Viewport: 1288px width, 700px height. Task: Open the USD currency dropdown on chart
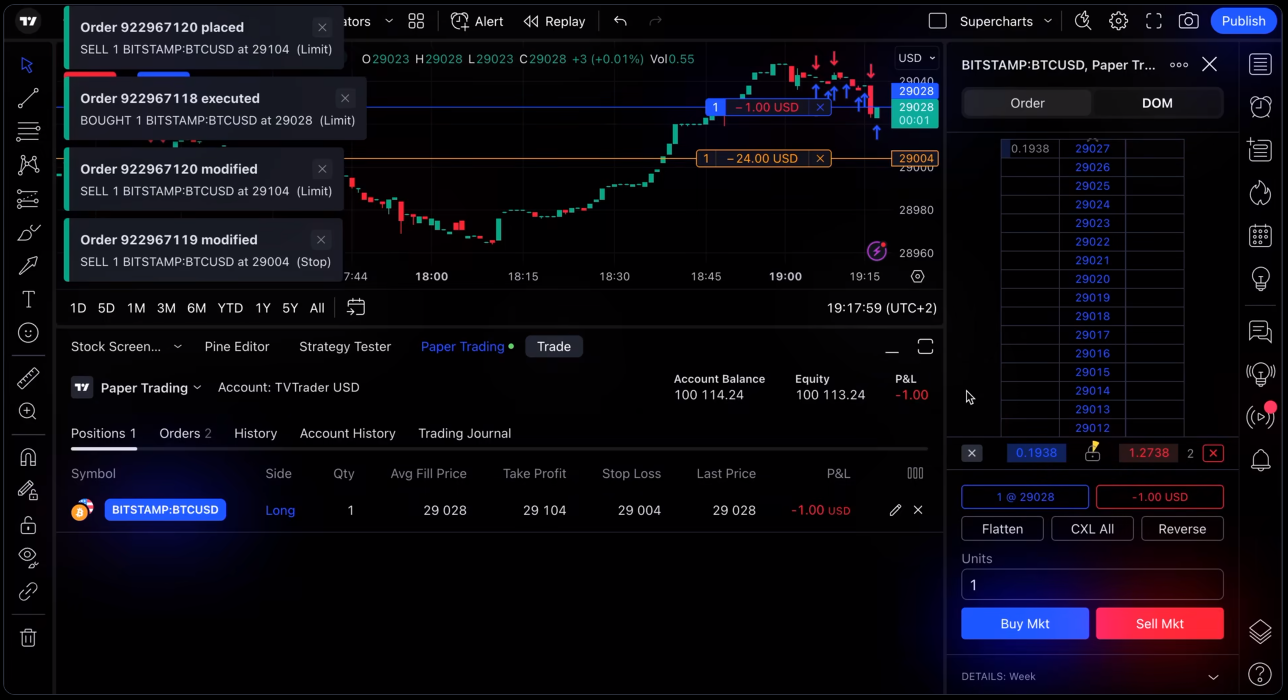[917, 58]
